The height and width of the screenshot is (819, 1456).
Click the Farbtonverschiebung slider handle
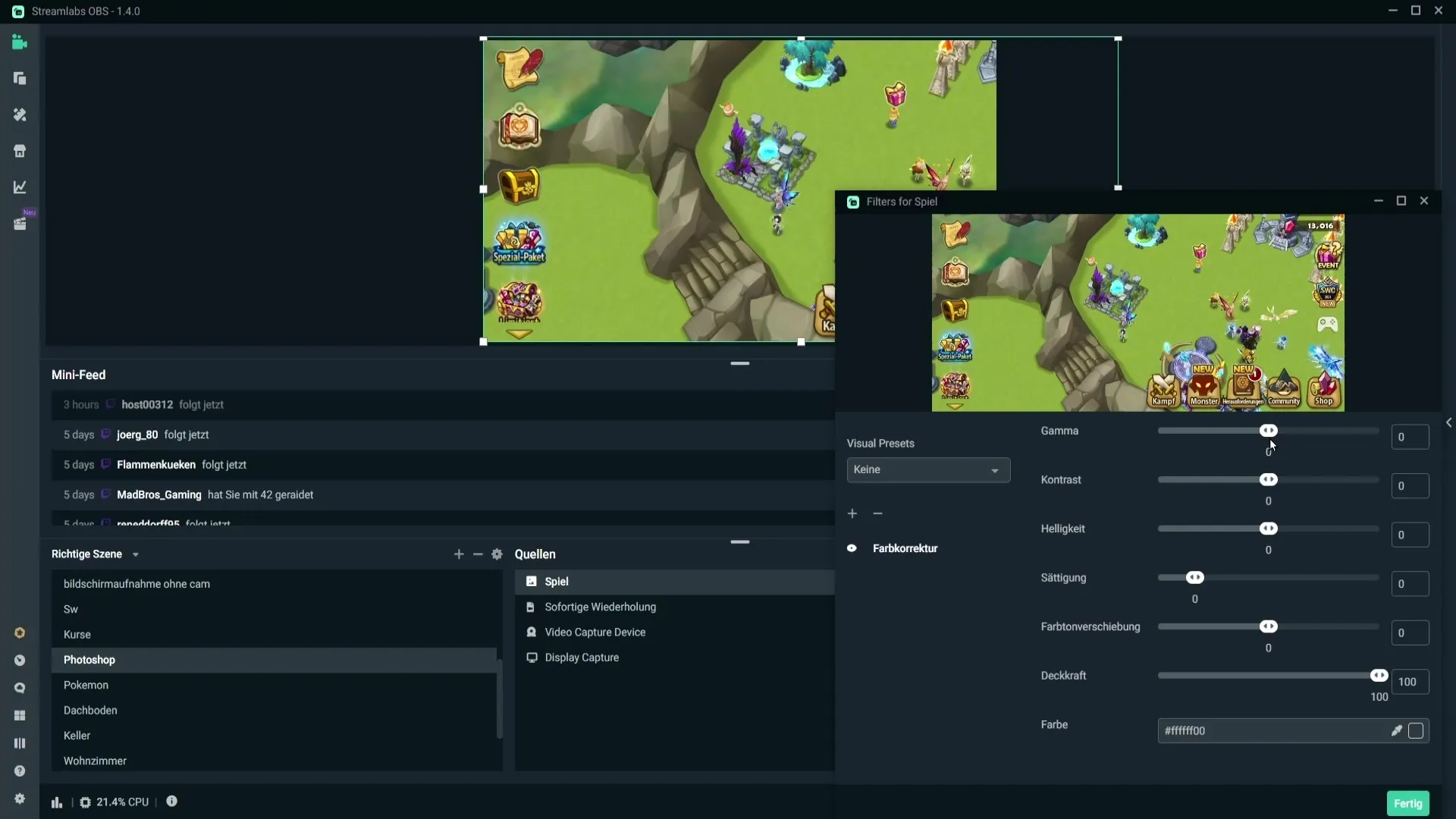(x=1269, y=627)
